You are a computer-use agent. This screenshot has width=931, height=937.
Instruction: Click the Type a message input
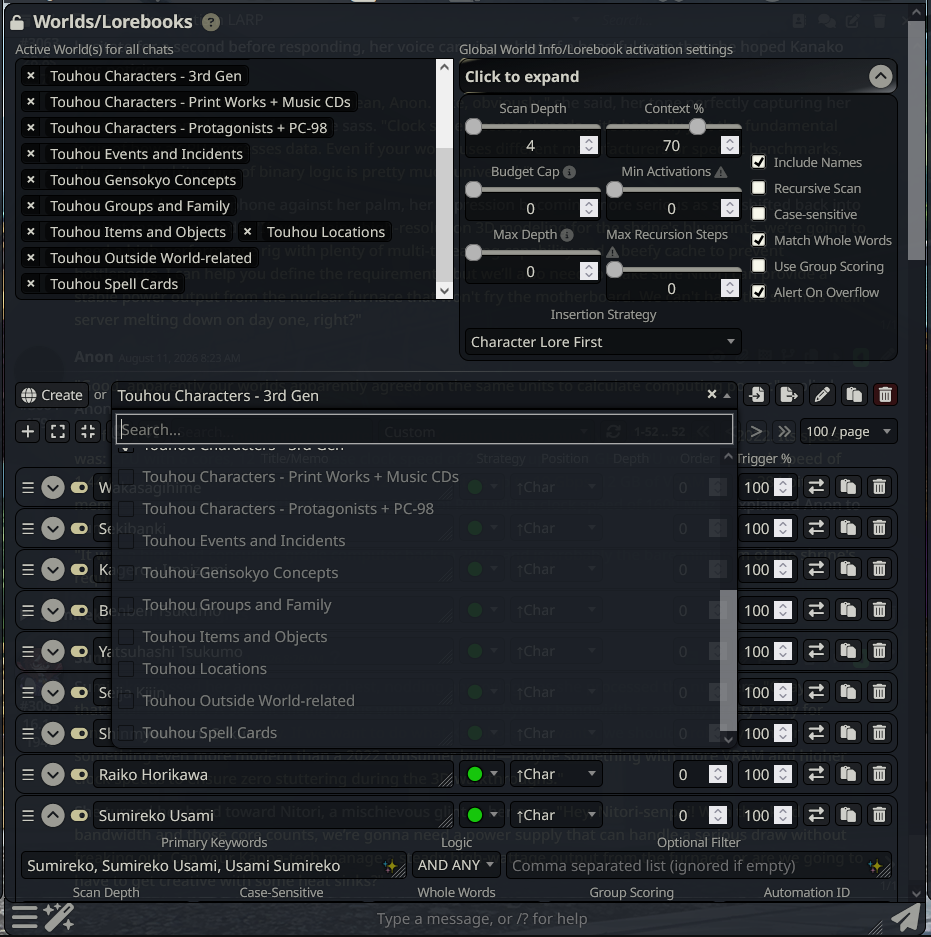click(482, 918)
